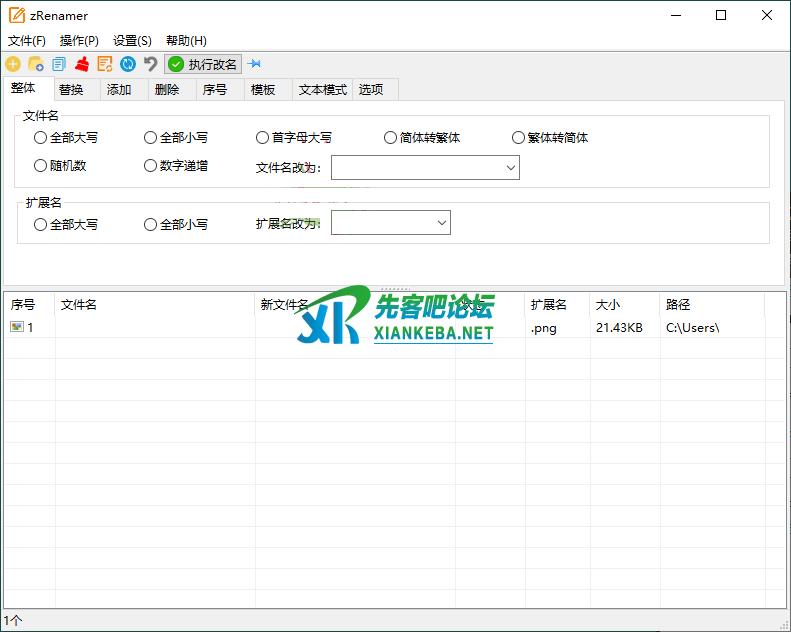Click the undo arrow icon

tap(151, 64)
